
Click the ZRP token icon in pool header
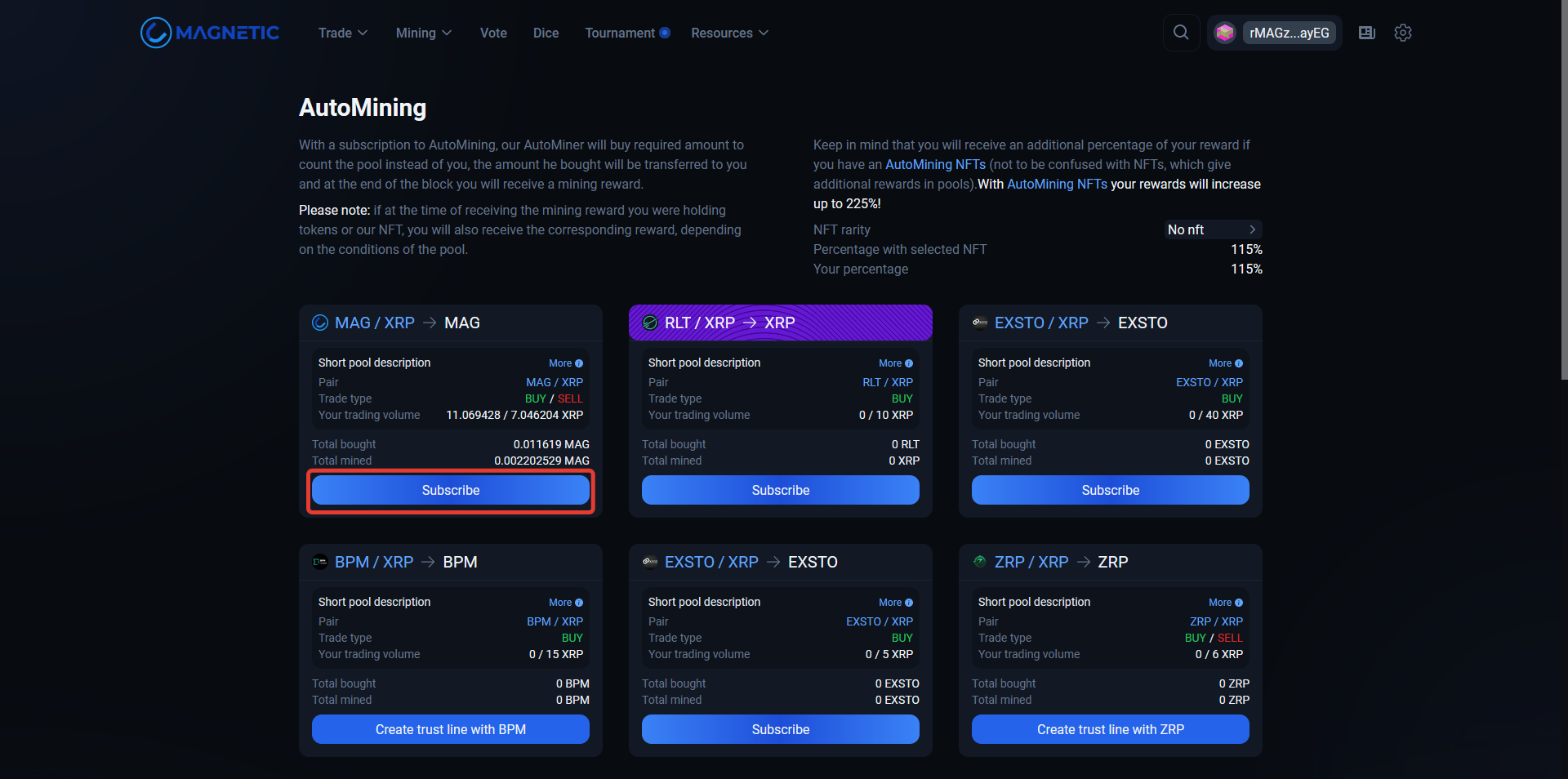[980, 562]
